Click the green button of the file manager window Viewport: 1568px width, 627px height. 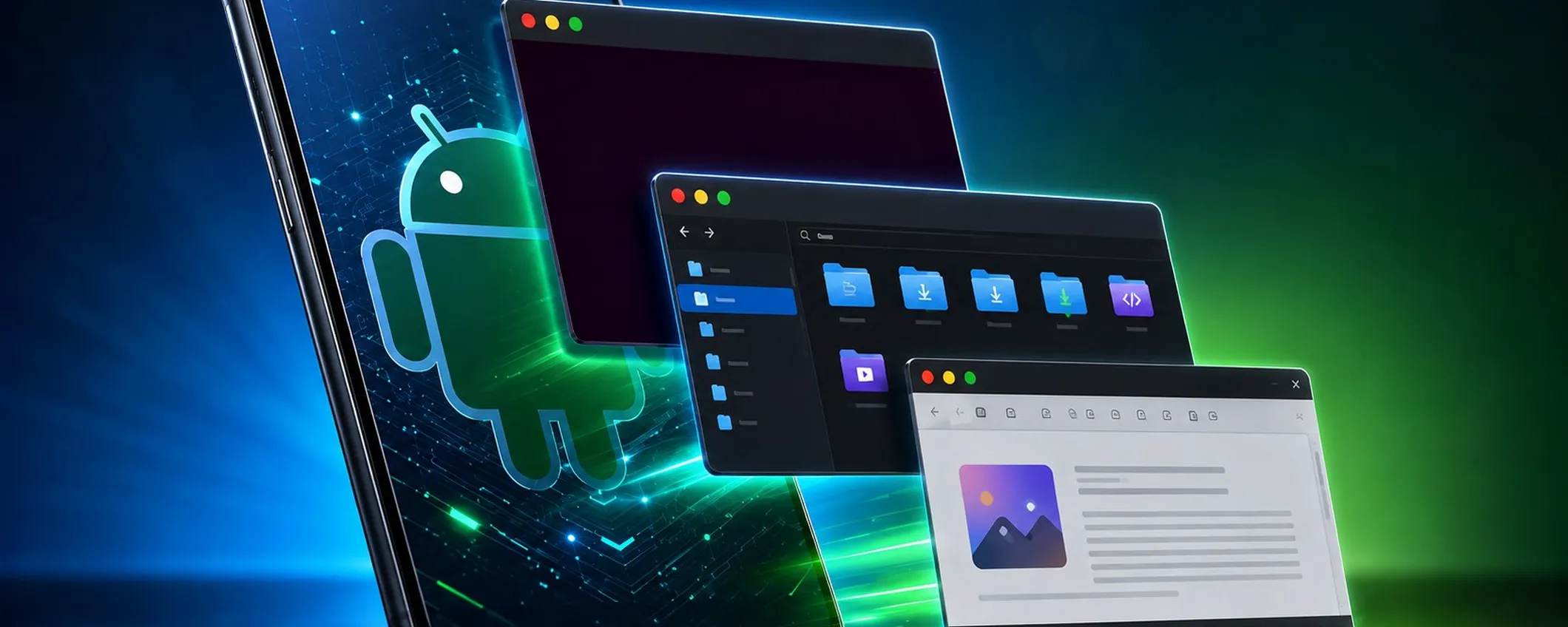tap(723, 197)
